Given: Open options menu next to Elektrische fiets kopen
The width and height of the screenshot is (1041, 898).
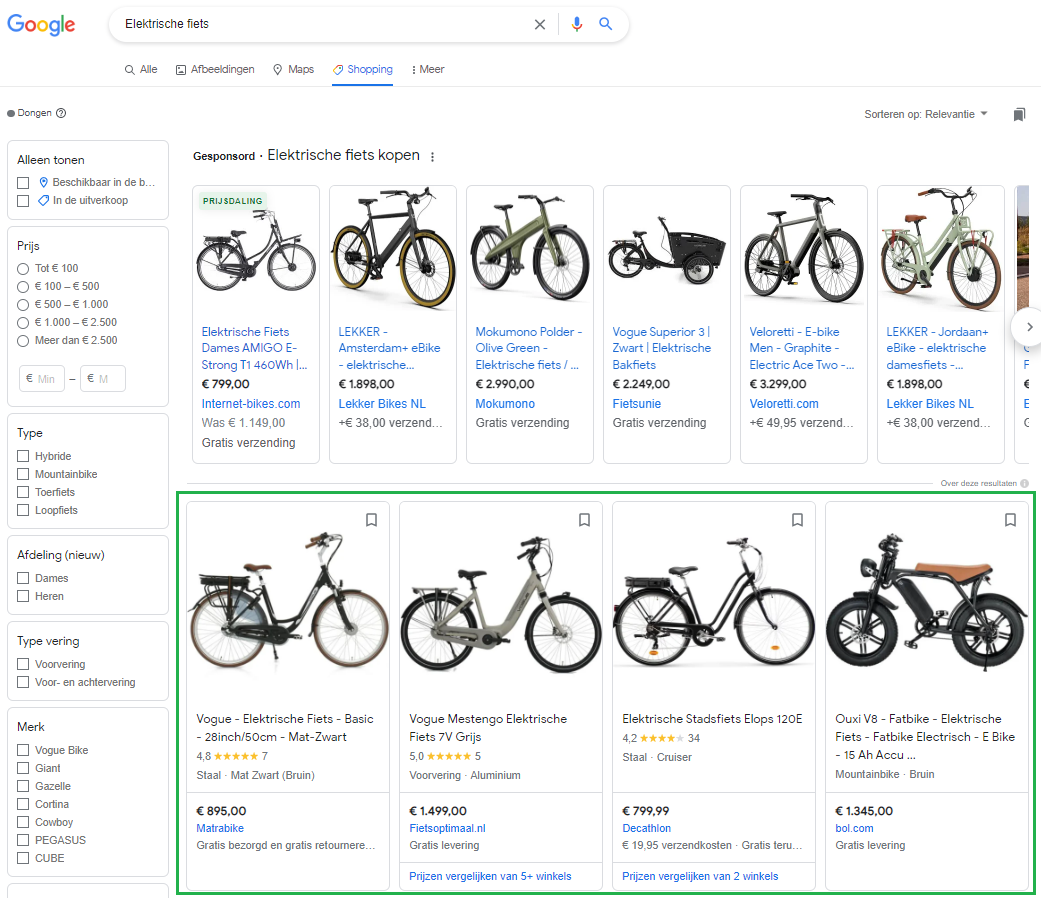Looking at the screenshot, I should 433,157.
